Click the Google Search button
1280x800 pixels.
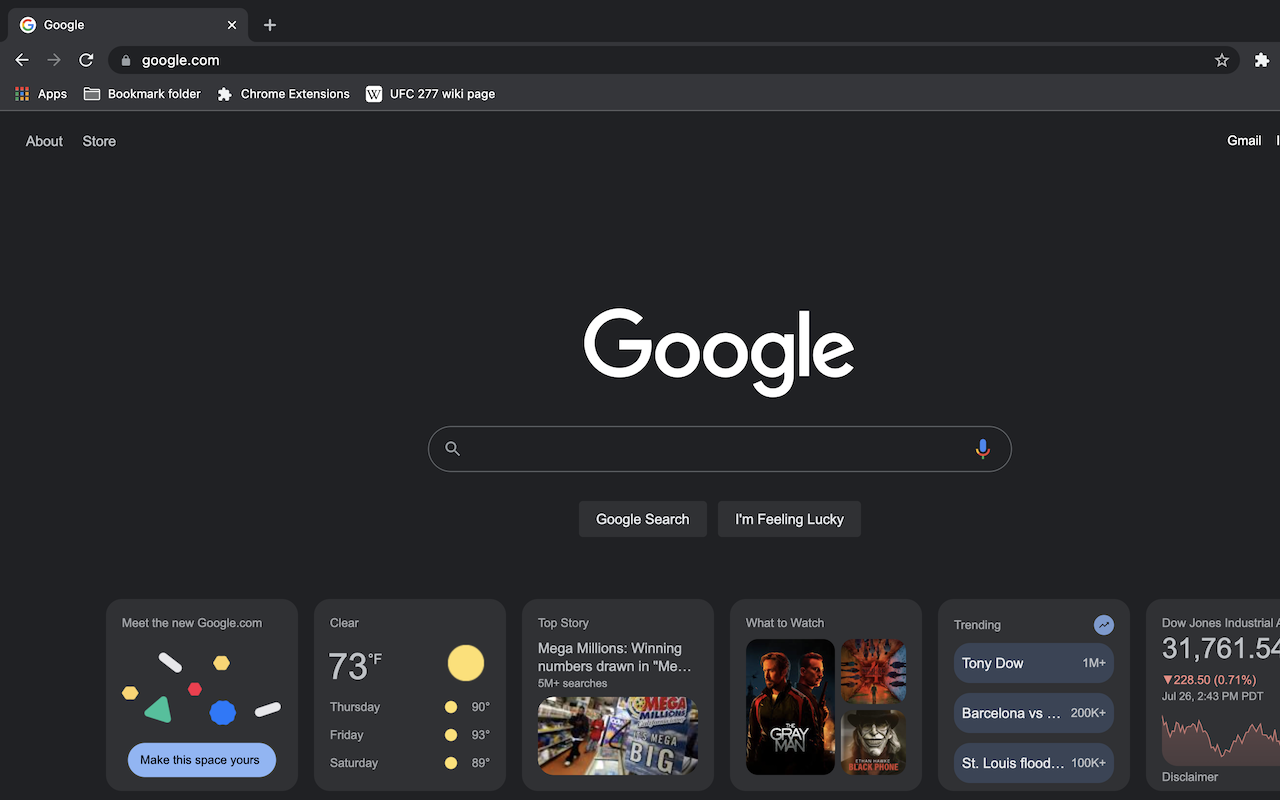(642, 519)
